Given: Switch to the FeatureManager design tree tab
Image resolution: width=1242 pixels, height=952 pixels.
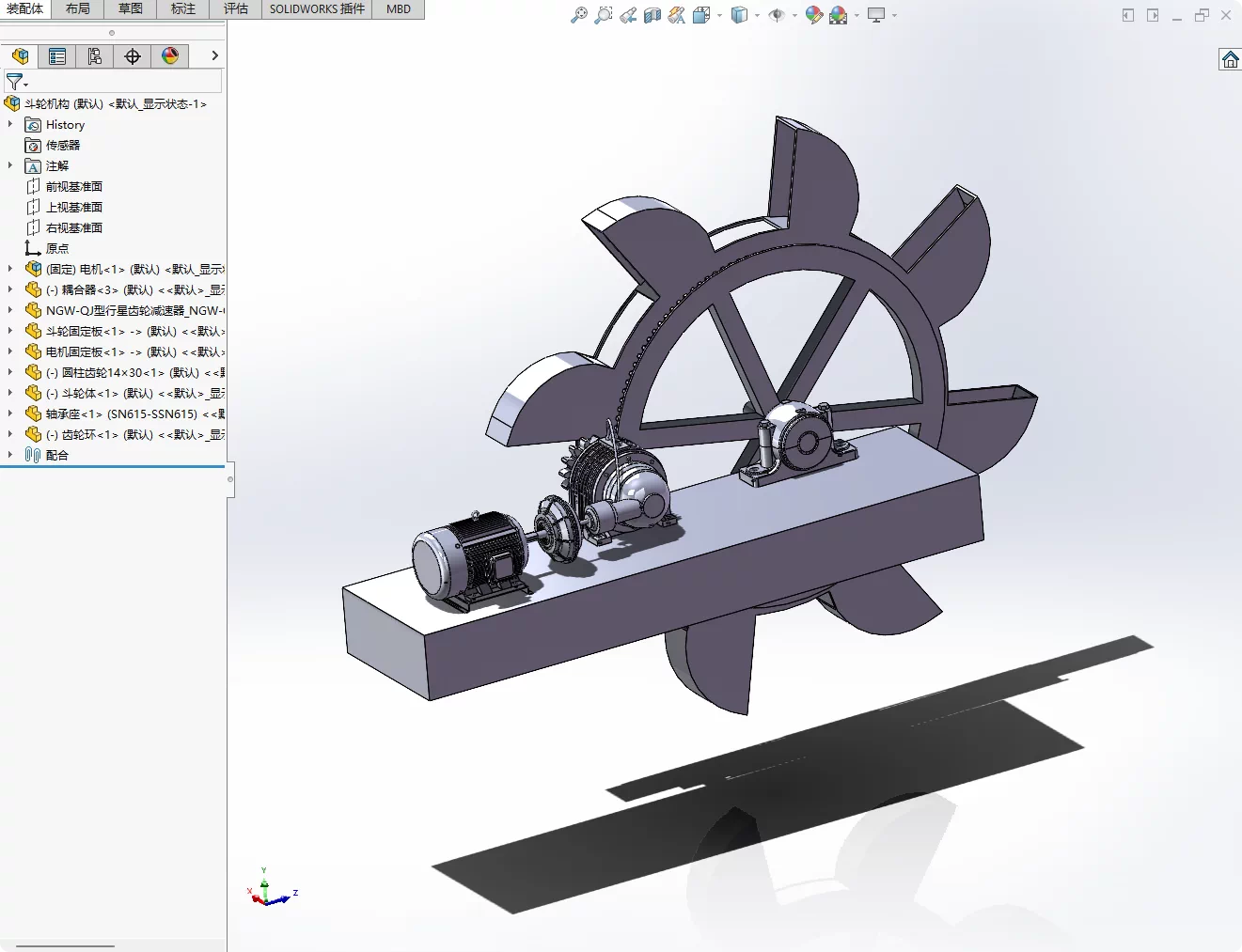Looking at the screenshot, I should pyautogui.click(x=20, y=56).
